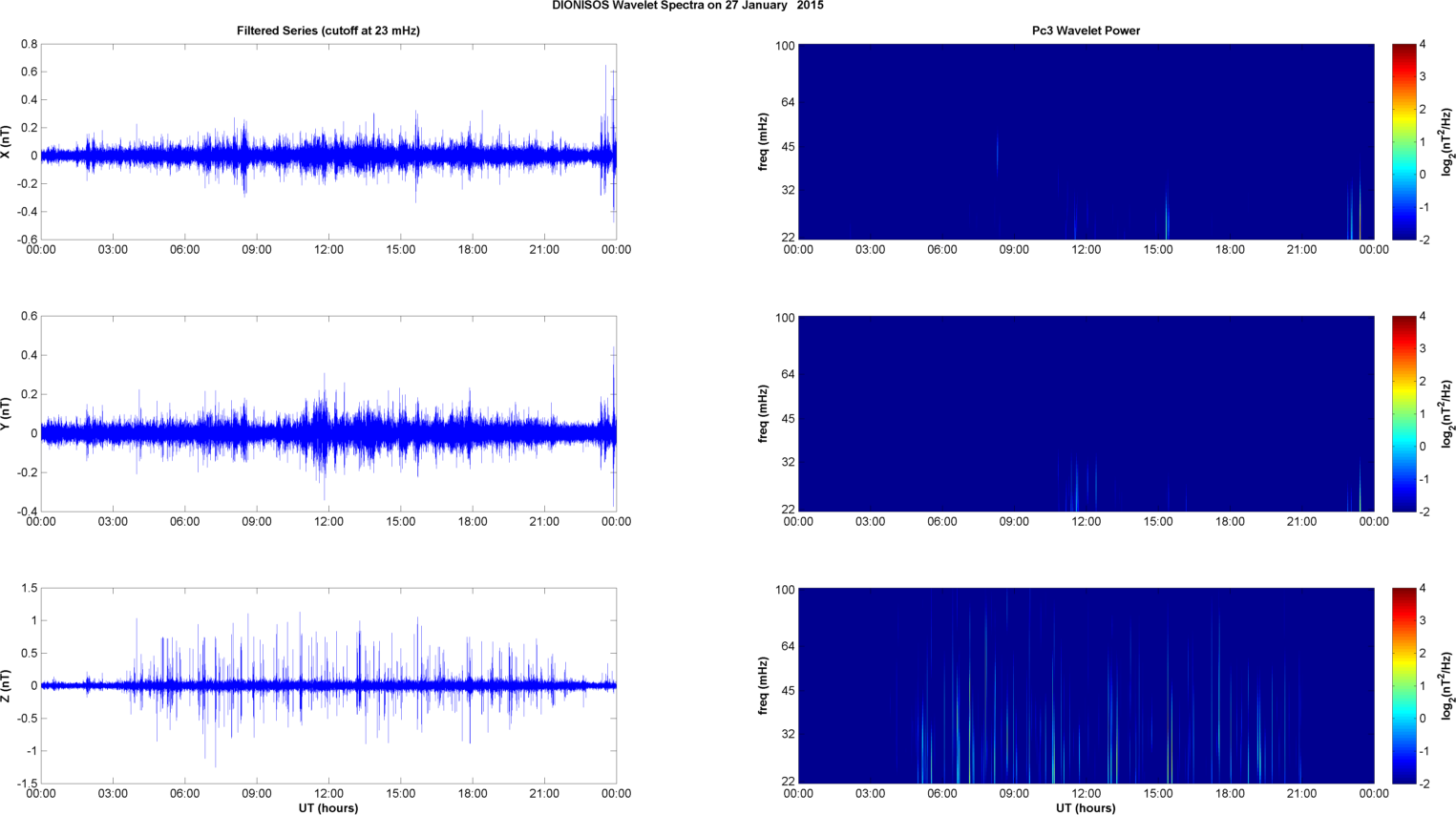The height and width of the screenshot is (815, 1456).
Task: Click the 12:00 tick under the X series plot
Action: tap(328, 250)
